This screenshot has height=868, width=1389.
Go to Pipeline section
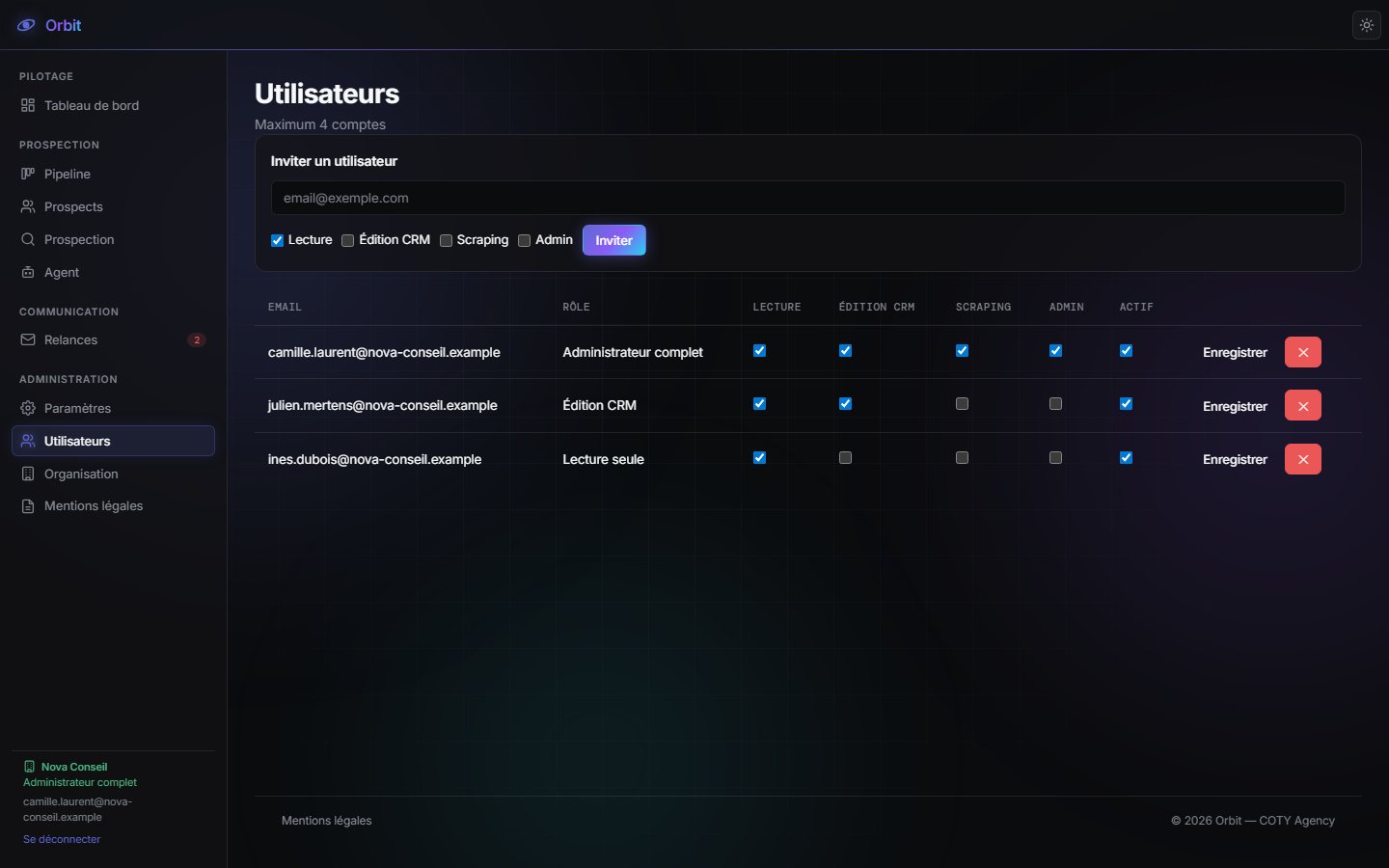[113, 174]
